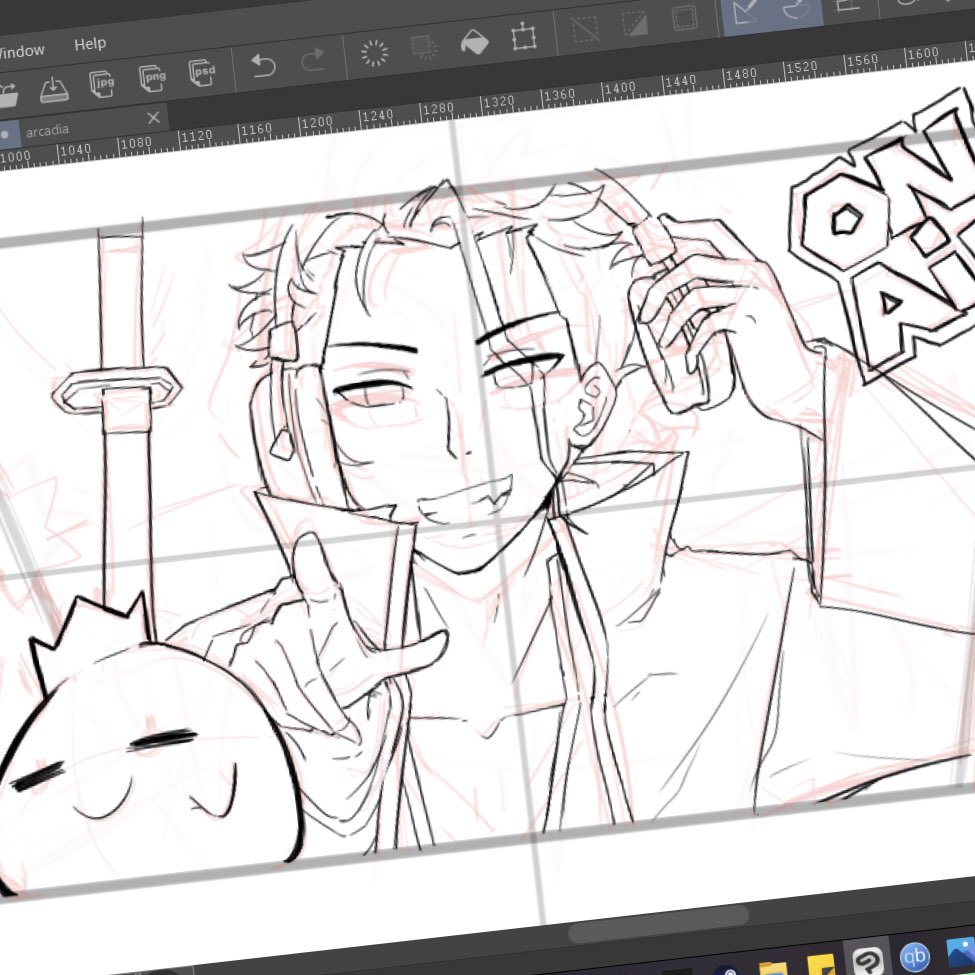Click the Clear Outside Selection icon
The image size is (975, 975).
(x=425, y=47)
